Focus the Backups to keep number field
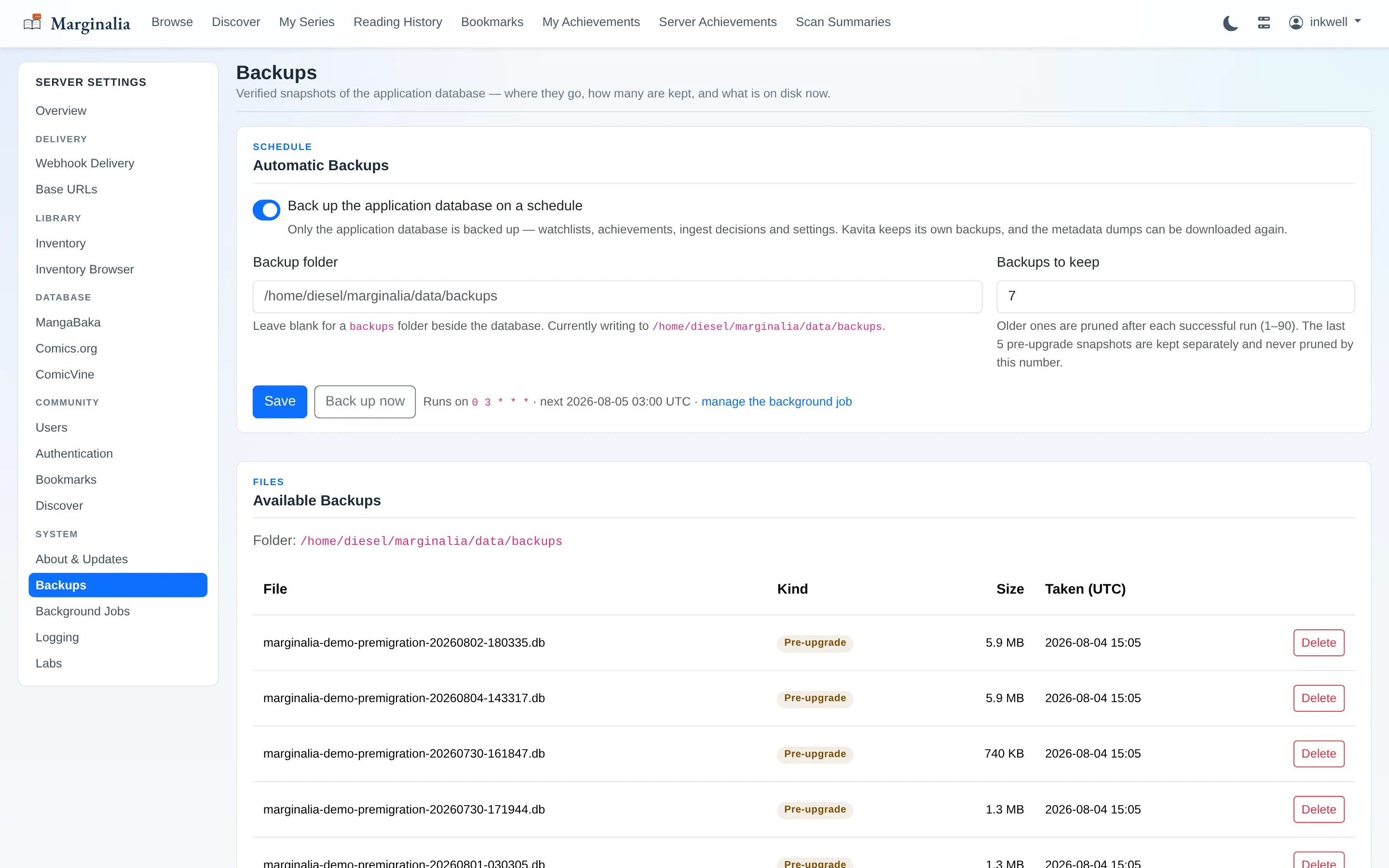 coord(1175,296)
